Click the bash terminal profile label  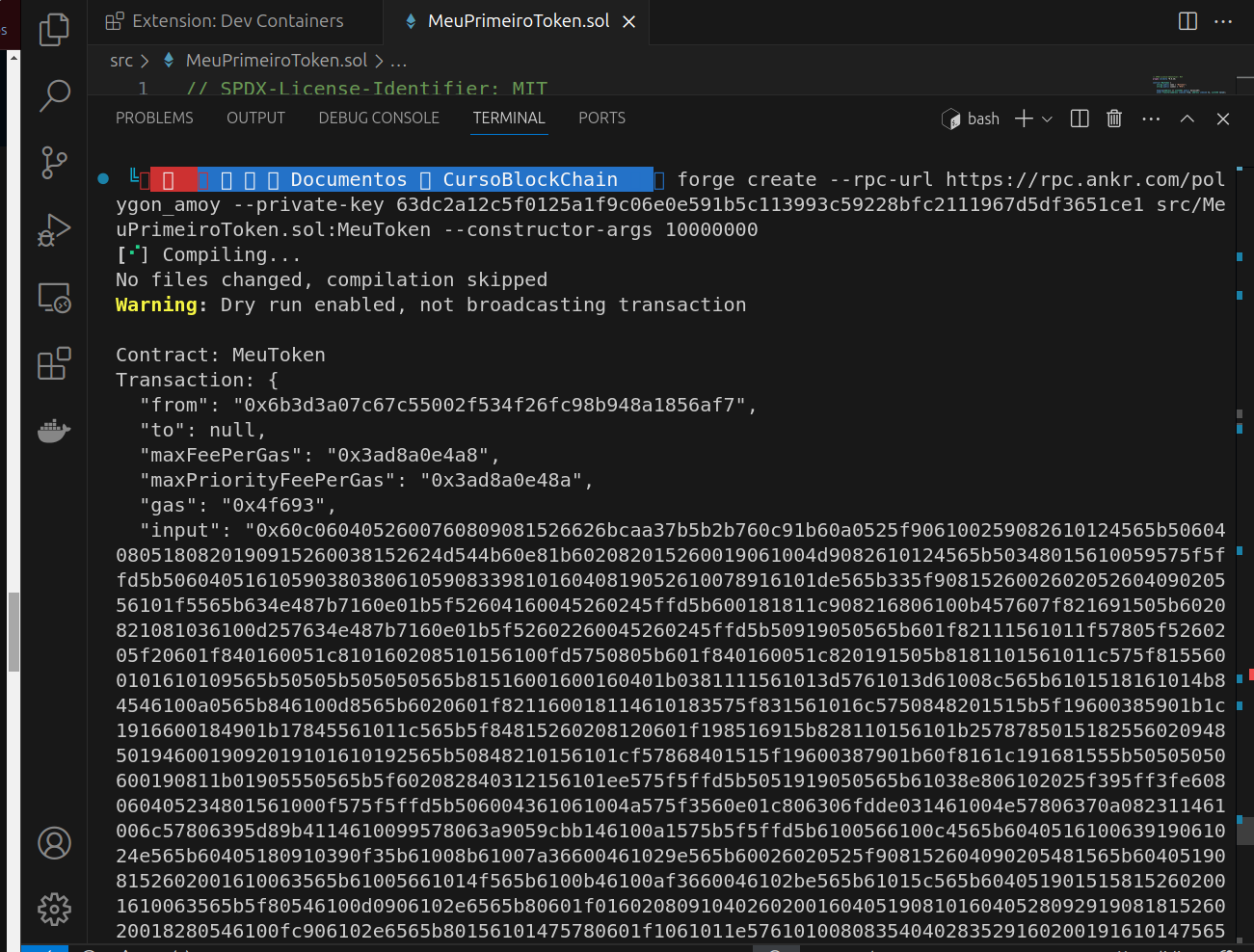click(971, 119)
